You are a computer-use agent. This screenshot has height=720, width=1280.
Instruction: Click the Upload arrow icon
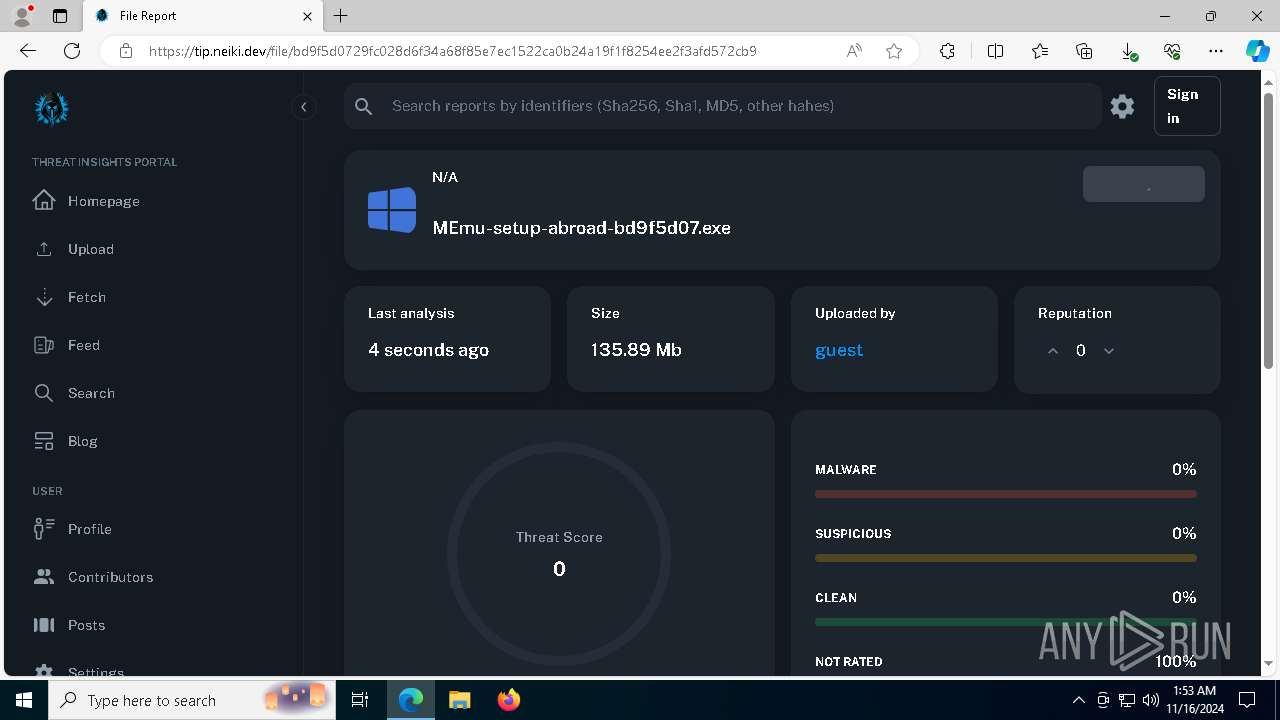43,249
